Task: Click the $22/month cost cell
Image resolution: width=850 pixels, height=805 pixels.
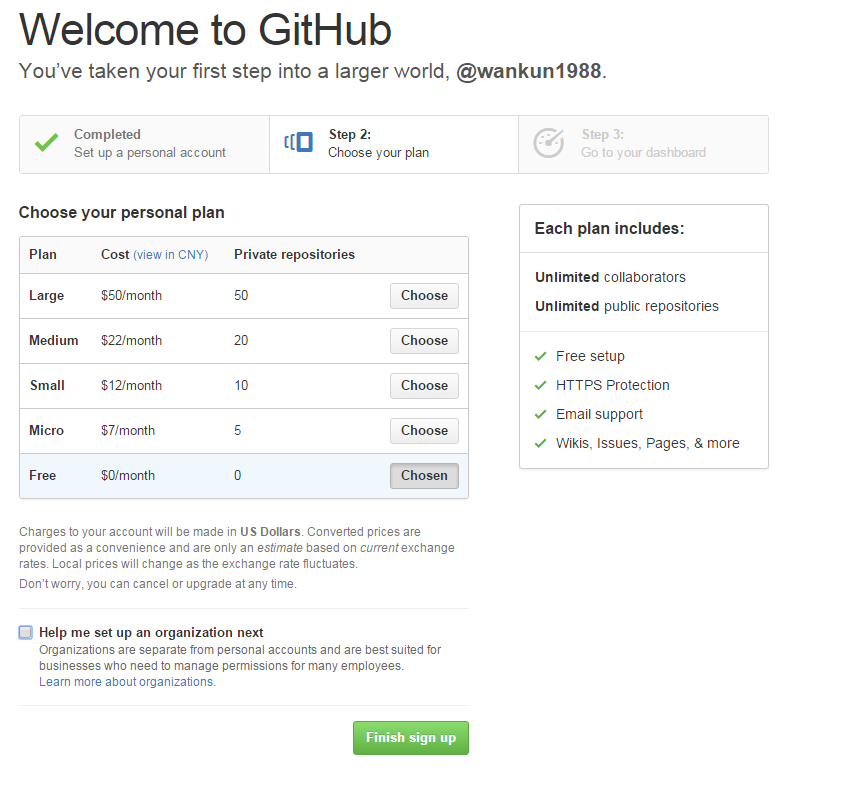Action: 132,340
